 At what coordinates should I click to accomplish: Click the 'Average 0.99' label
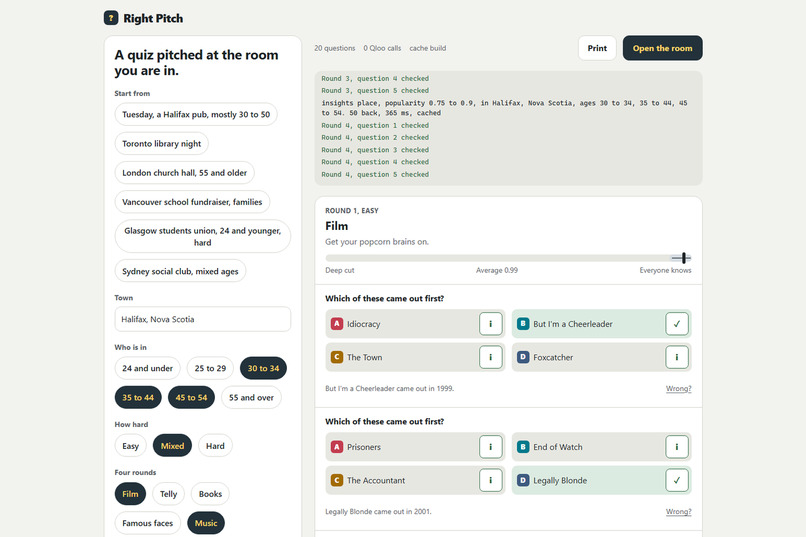click(497, 270)
